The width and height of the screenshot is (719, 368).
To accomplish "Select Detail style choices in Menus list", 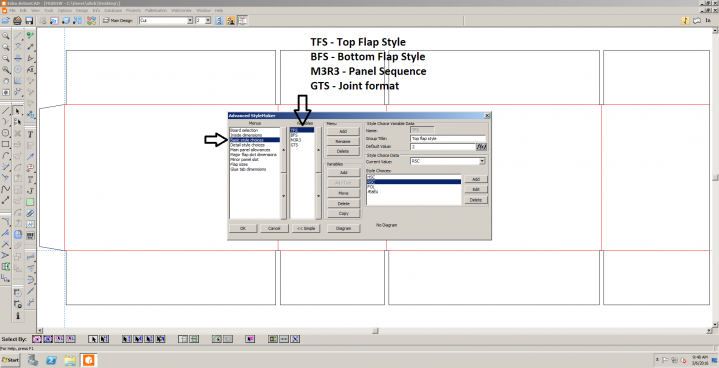I will click(248, 145).
